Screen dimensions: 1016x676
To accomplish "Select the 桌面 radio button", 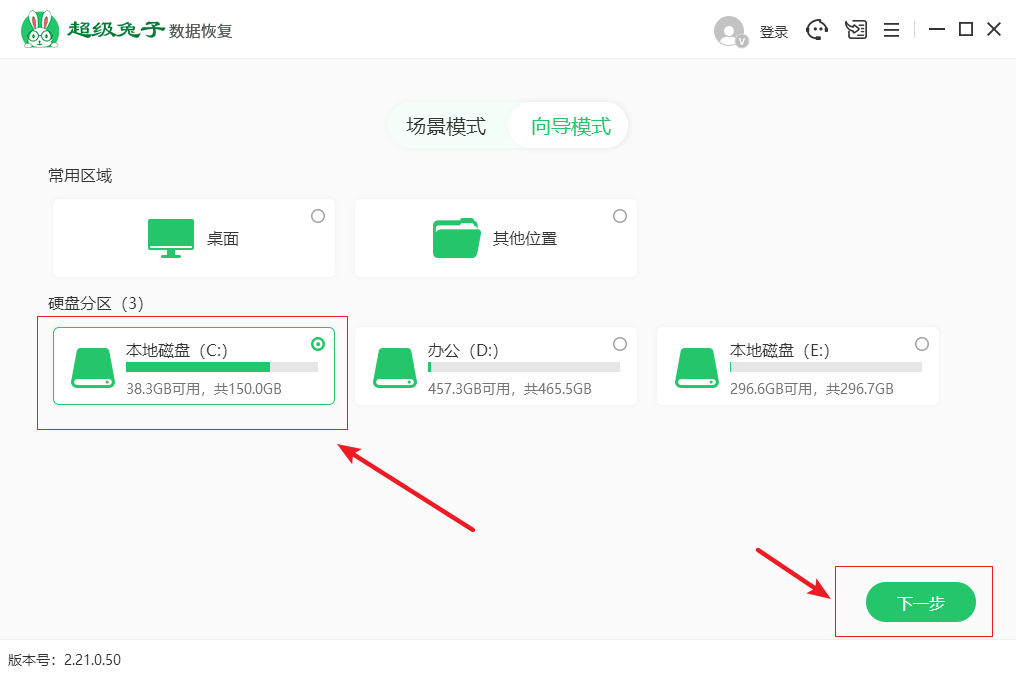I will click(318, 216).
